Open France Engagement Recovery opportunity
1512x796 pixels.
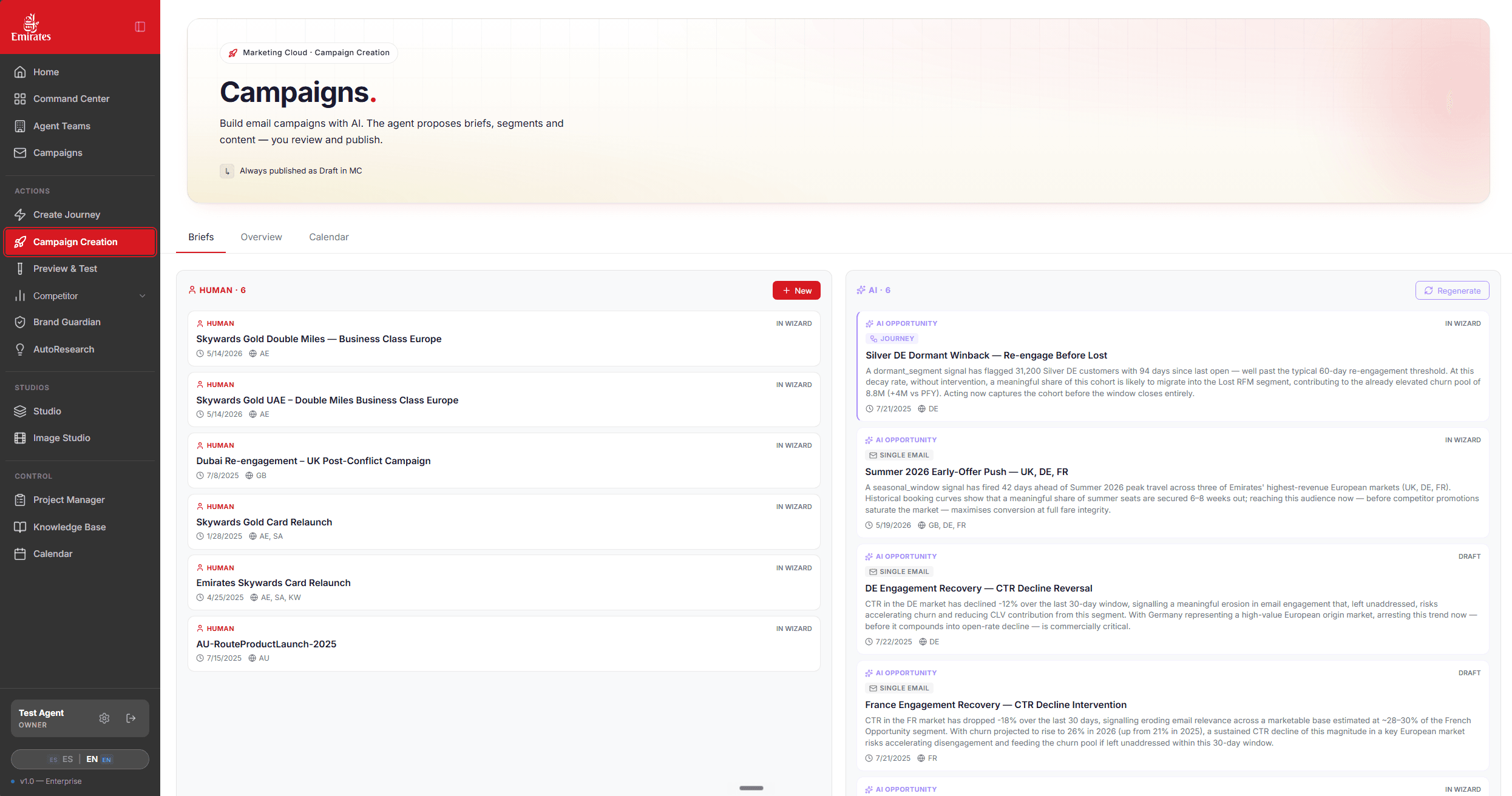(x=1173, y=715)
